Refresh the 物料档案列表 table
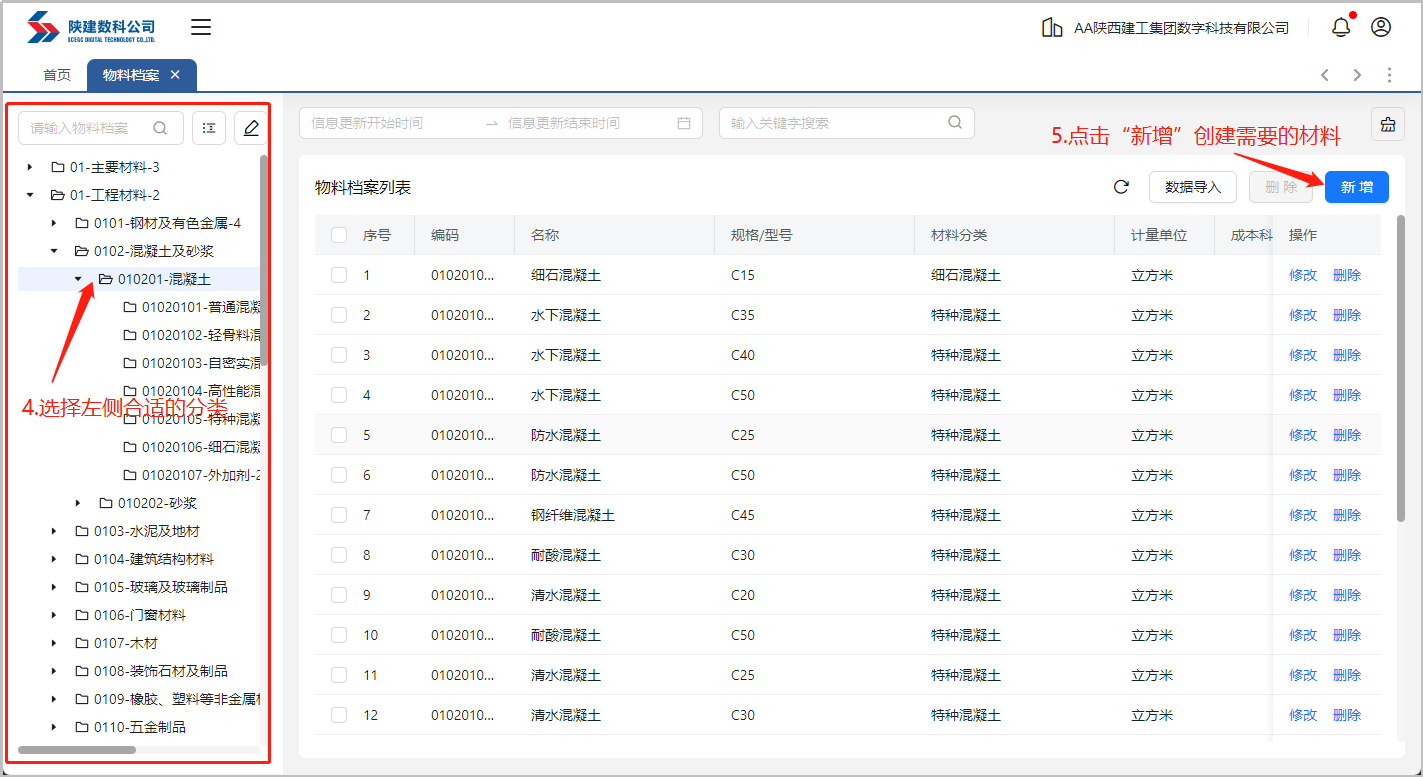The image size is (1423, 777). coord(1121,187)
